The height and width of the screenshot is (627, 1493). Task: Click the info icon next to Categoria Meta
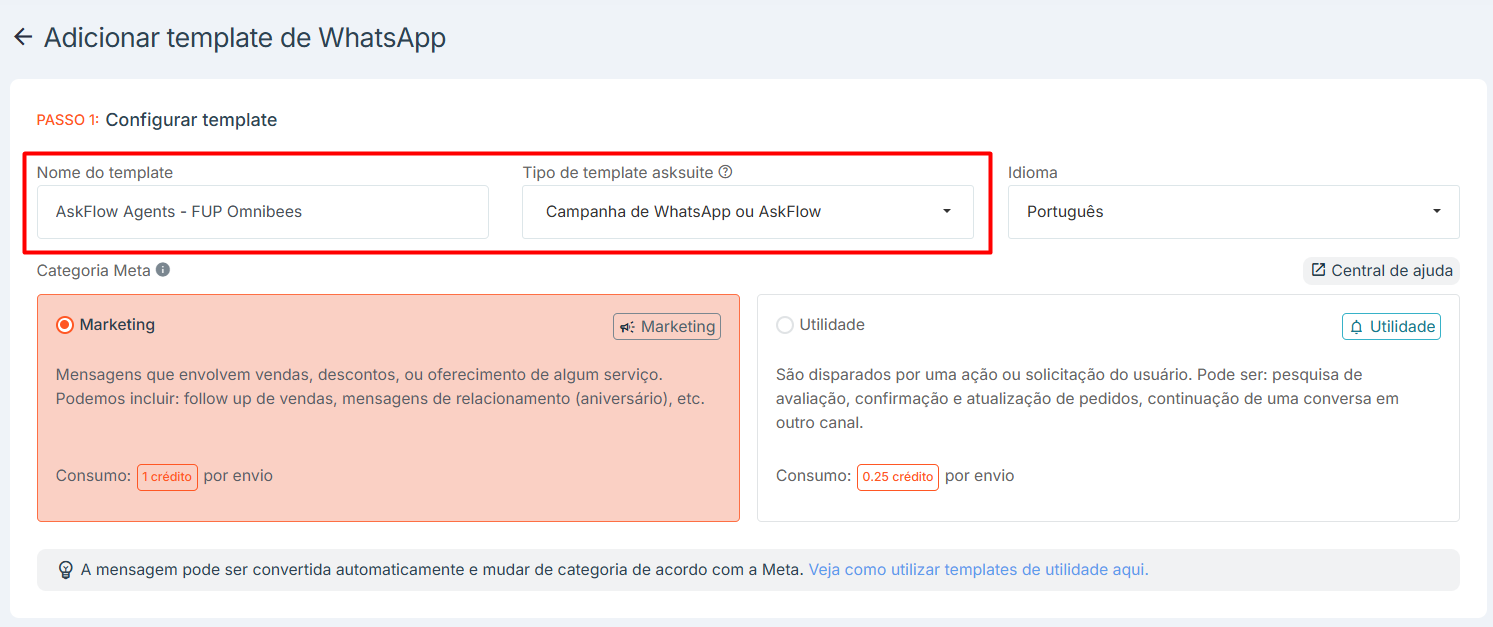click(163, 270)
